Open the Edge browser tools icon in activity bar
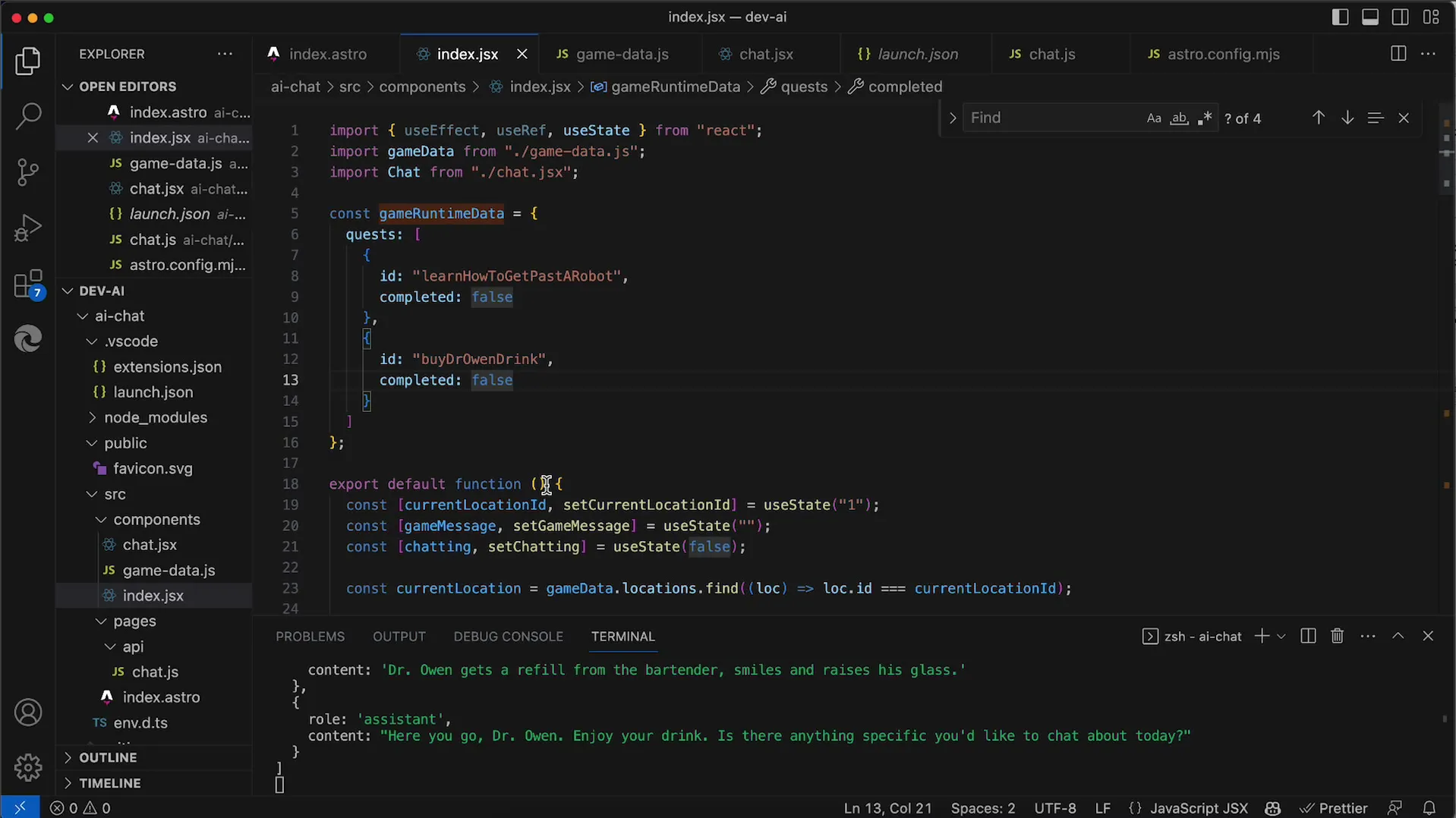The image size is (1456, 818). click(28, 339)
